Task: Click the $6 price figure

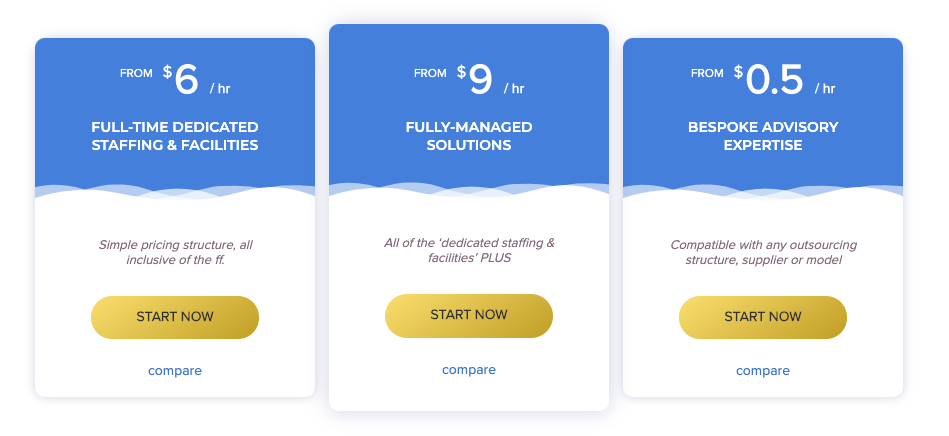Action: coord(180,80)
